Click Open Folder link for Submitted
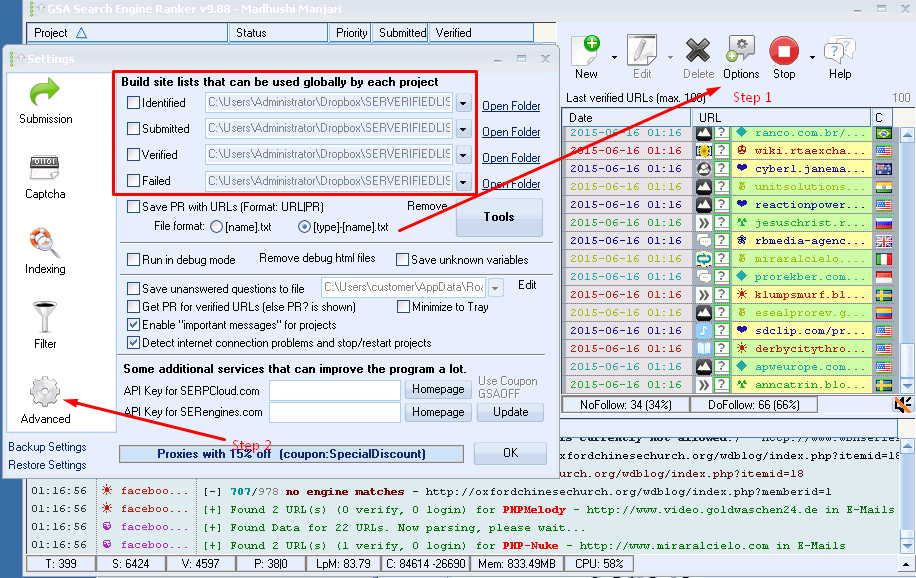This screenshot has height=578, width=916. 511,132
